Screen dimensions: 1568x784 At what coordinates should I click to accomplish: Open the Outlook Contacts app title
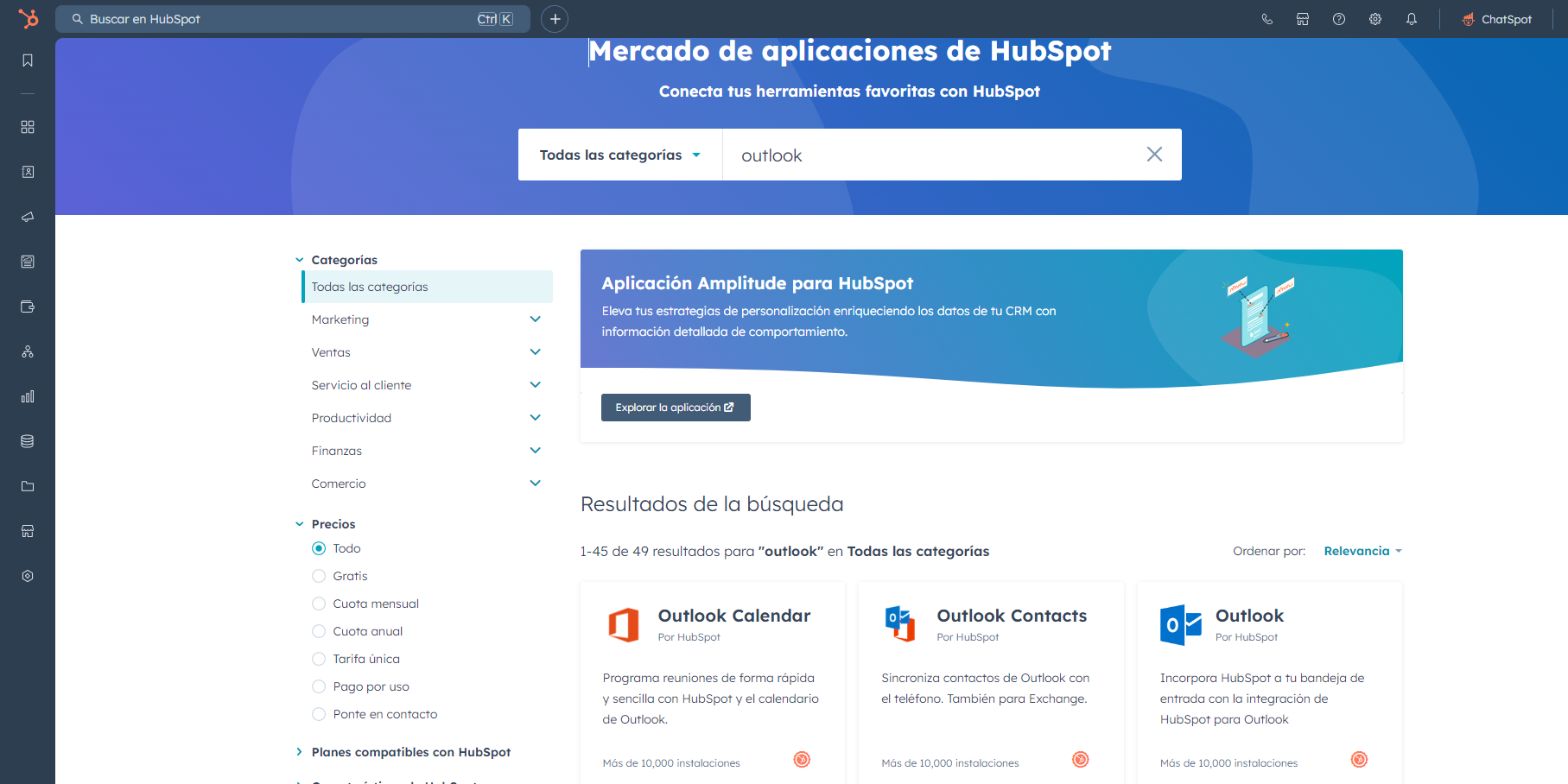(x=1012, y=616)
